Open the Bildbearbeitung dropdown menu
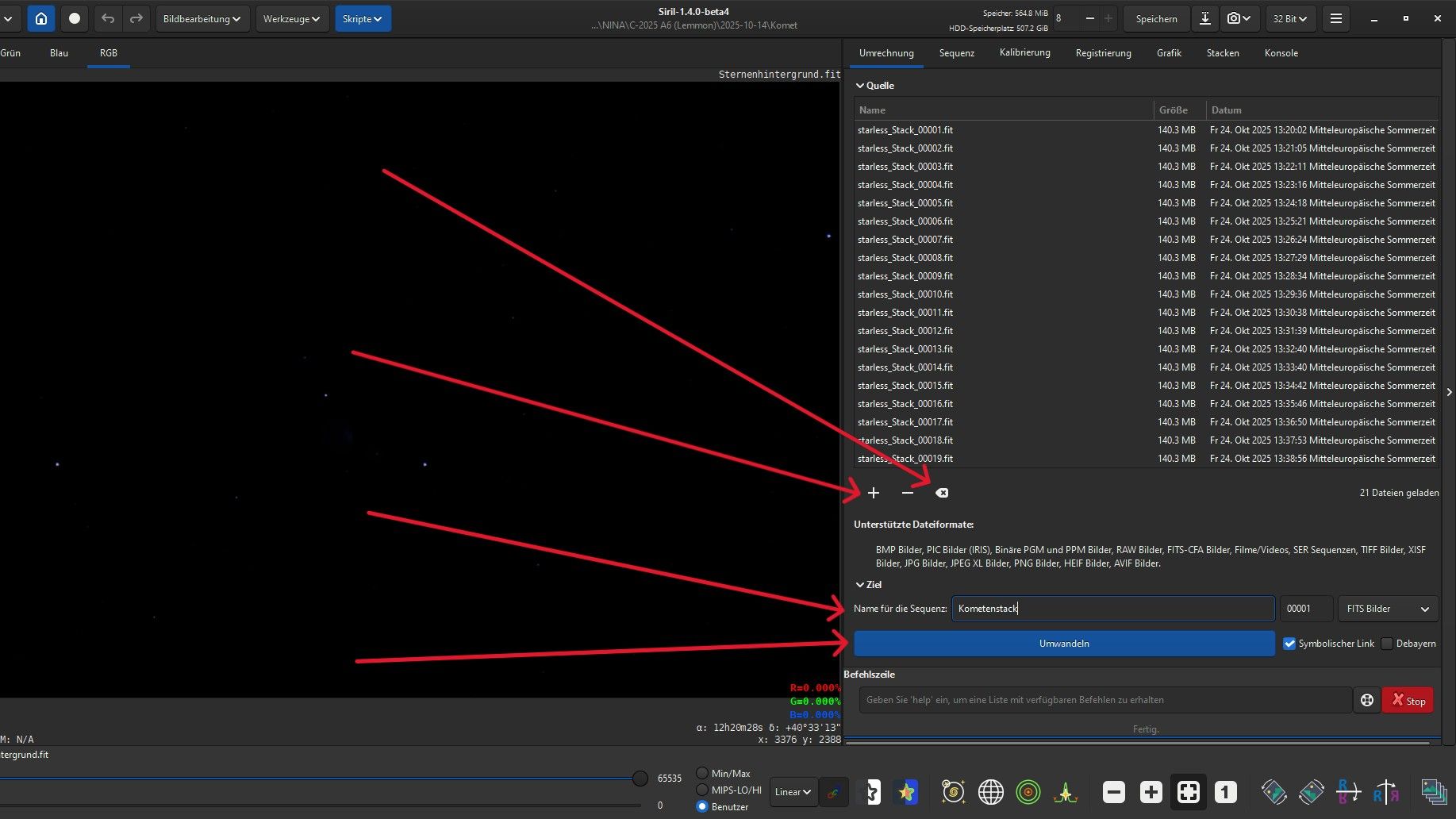 point(202,18)
